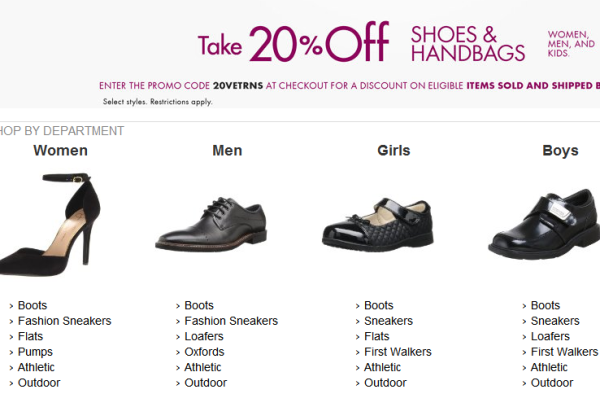The width and height of the screenshot is (600, 407).
Task: Choose First Walkers under Girls
Action: pyautogui.click(x=398, y=352)
